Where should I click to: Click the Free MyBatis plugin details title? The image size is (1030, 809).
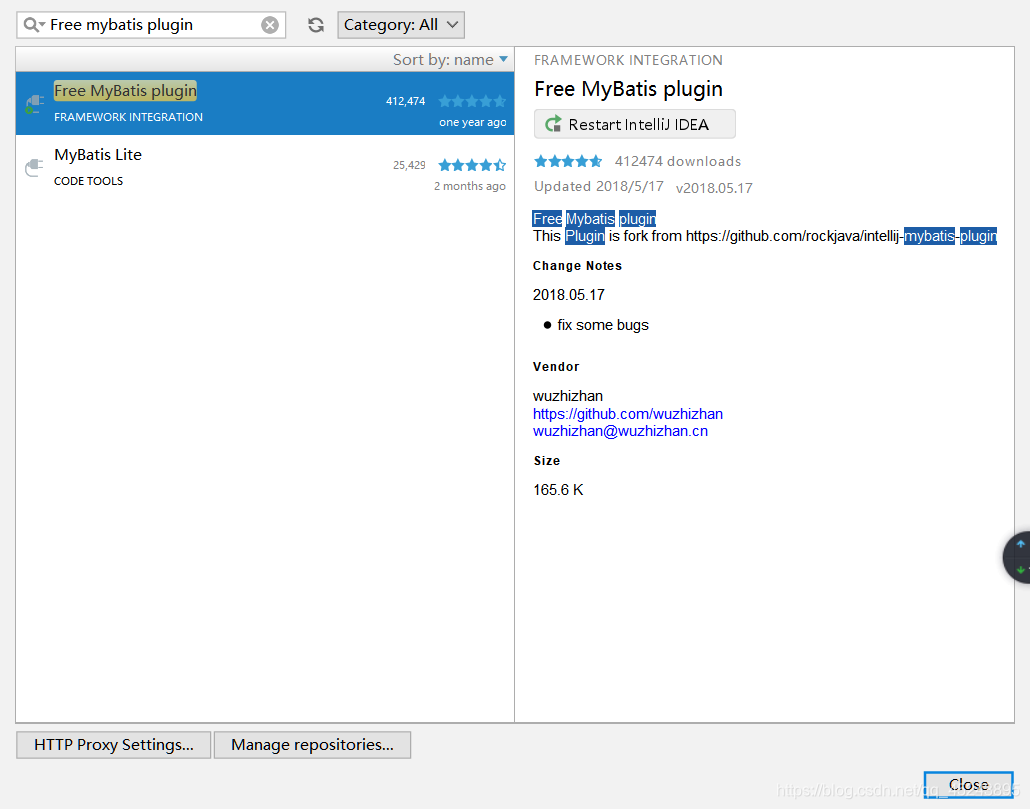pos(628,89)
